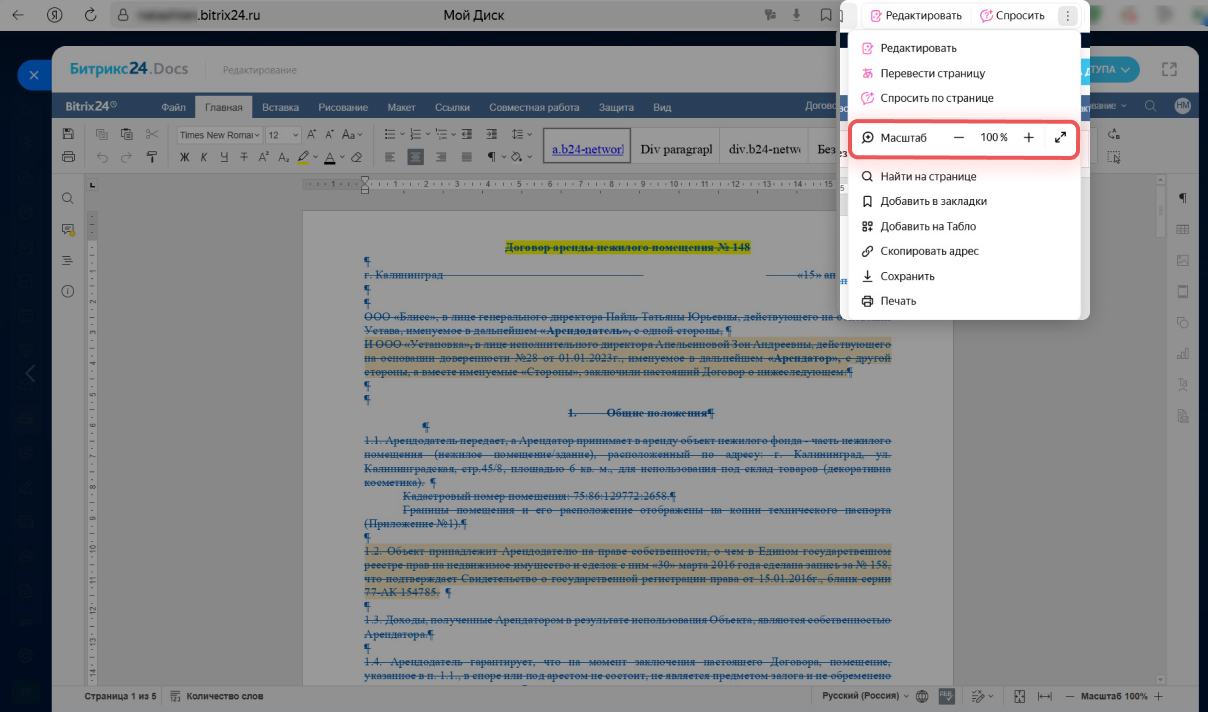Screen dimensions: 1208x712
Task: Click the highlight color marker icon
Action: click(303, 157)
